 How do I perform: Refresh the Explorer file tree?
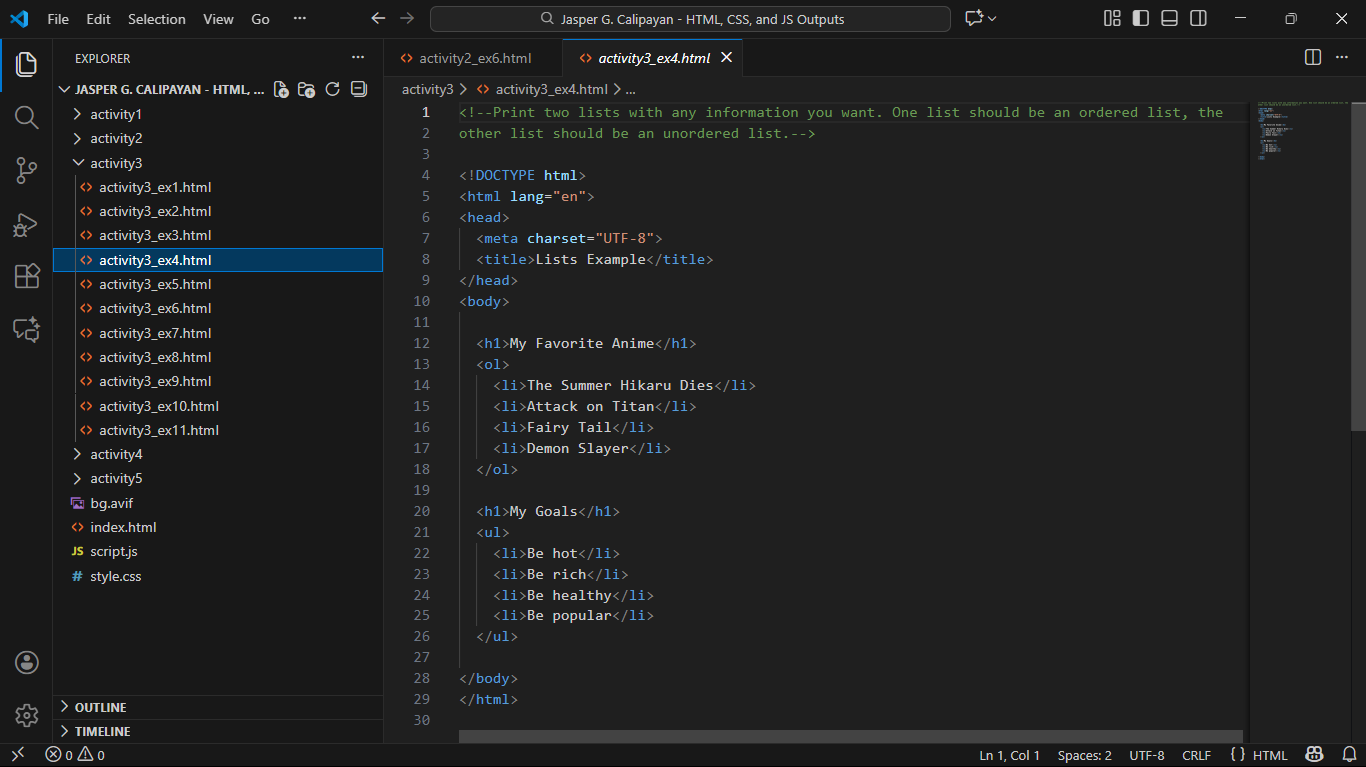pos(333,89)
